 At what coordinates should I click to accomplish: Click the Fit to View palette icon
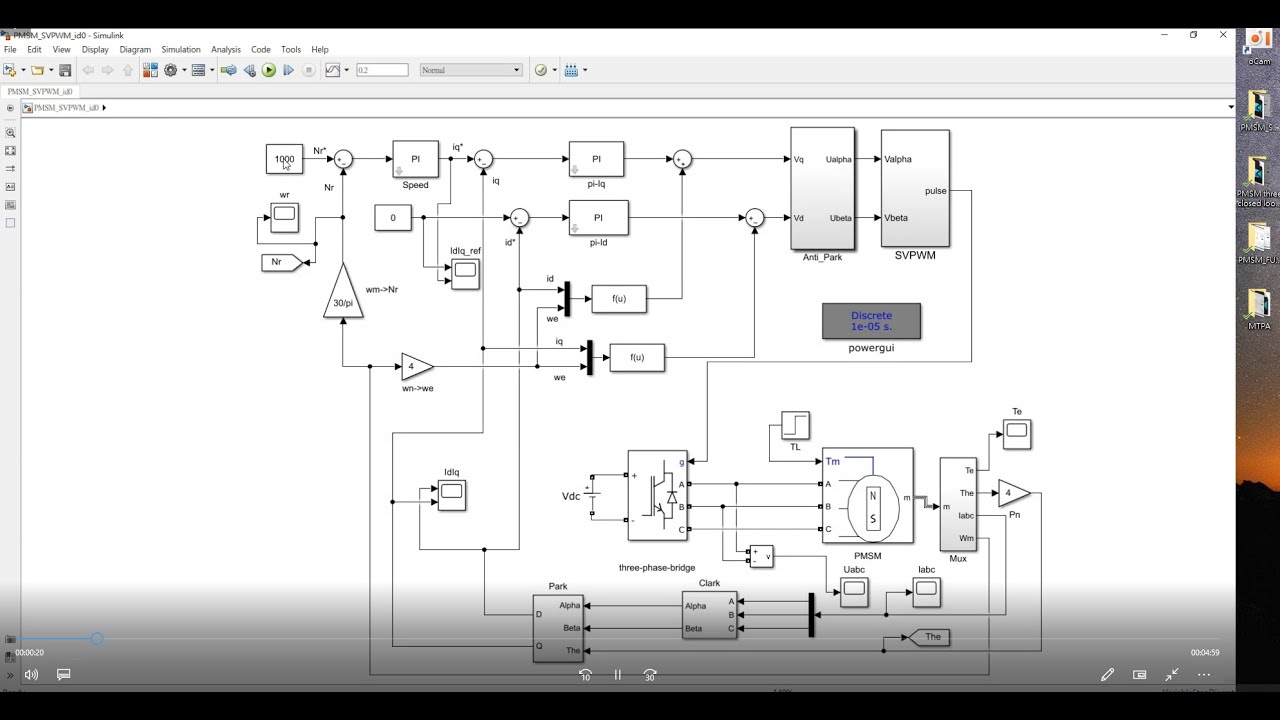click(11, 150)
